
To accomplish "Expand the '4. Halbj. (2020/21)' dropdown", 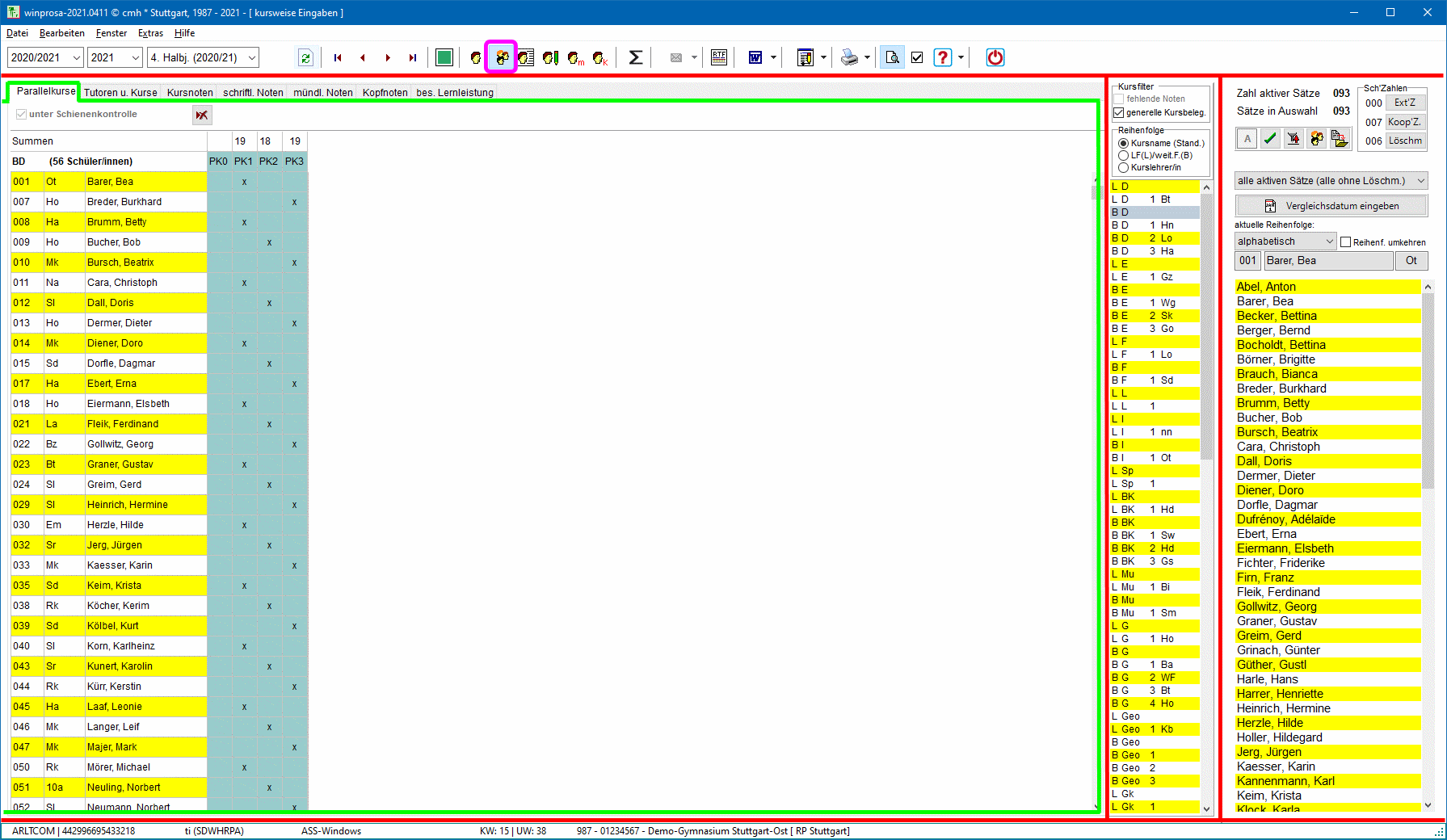I will coord(203,57).
